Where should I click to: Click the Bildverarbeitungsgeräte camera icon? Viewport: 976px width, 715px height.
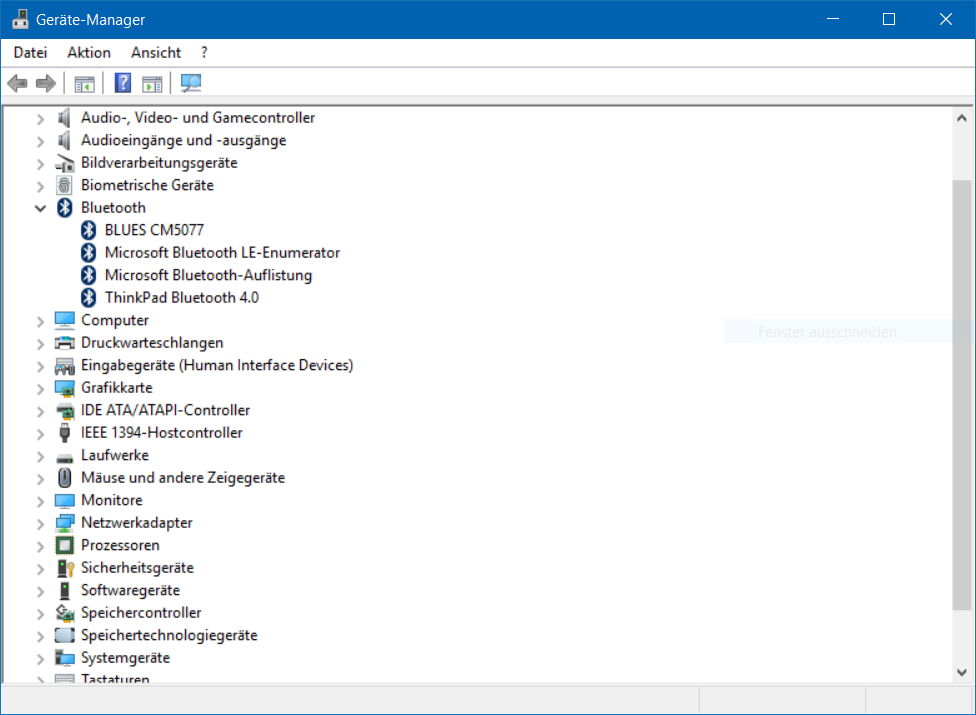click(65, 163)
